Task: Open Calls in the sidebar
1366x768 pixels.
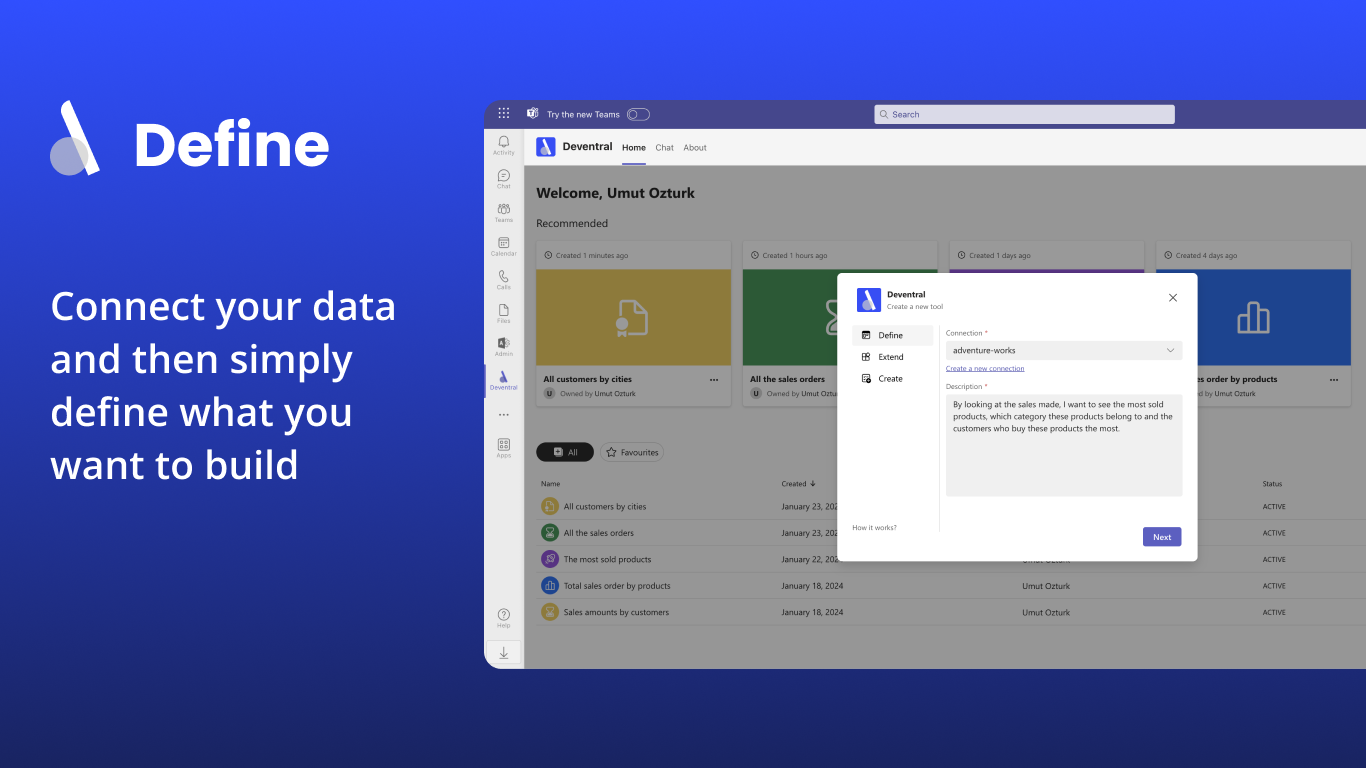Action: (504, 280)
